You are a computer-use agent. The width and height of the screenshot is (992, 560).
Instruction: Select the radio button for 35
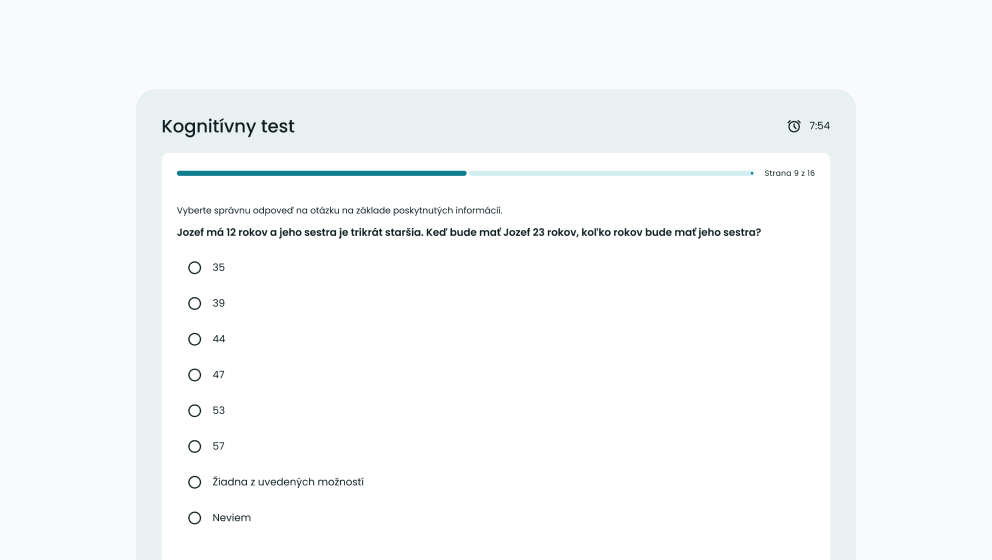pos(195,268)
